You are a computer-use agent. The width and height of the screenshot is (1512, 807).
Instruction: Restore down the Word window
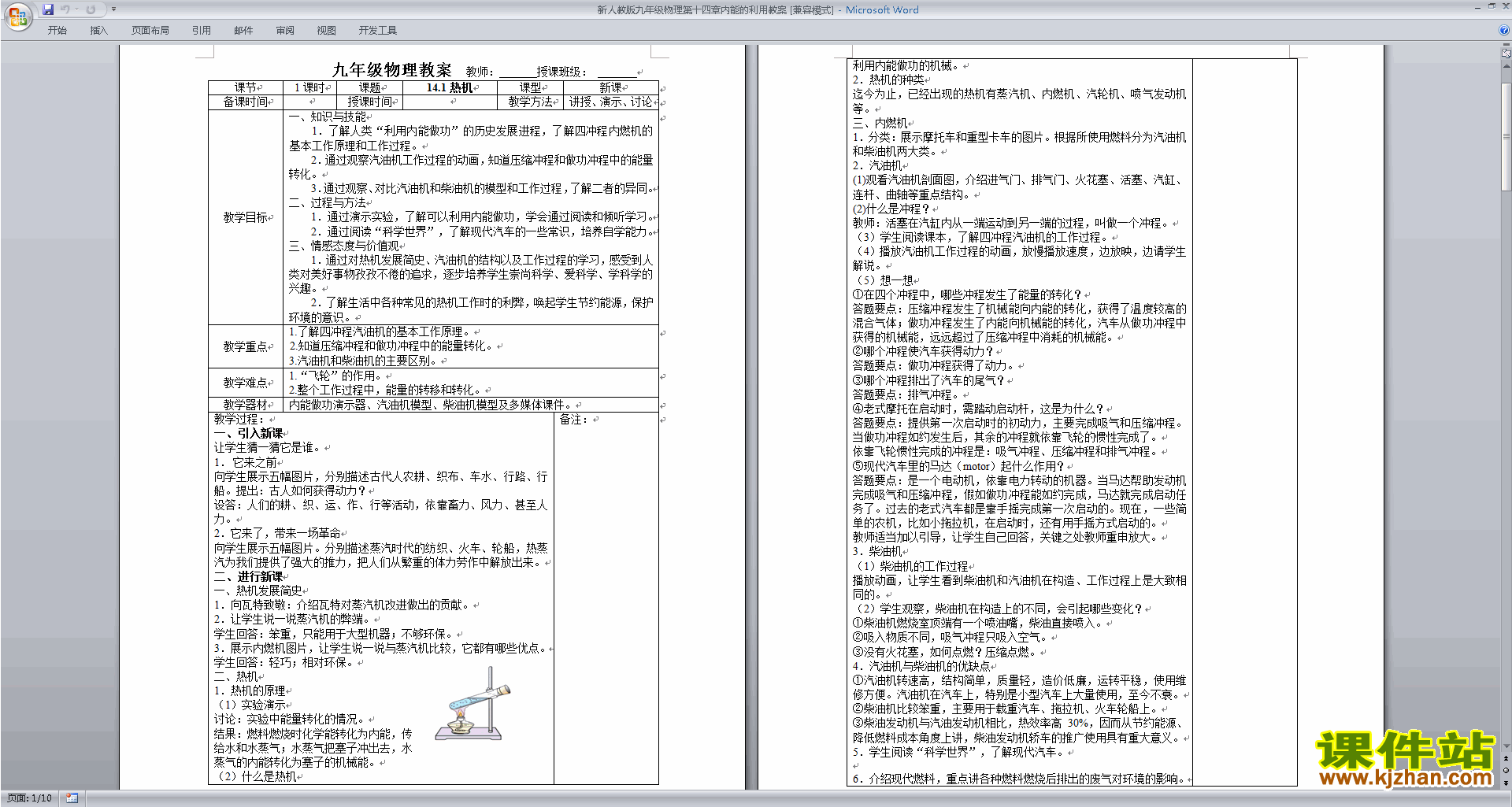coord(1492,6)
